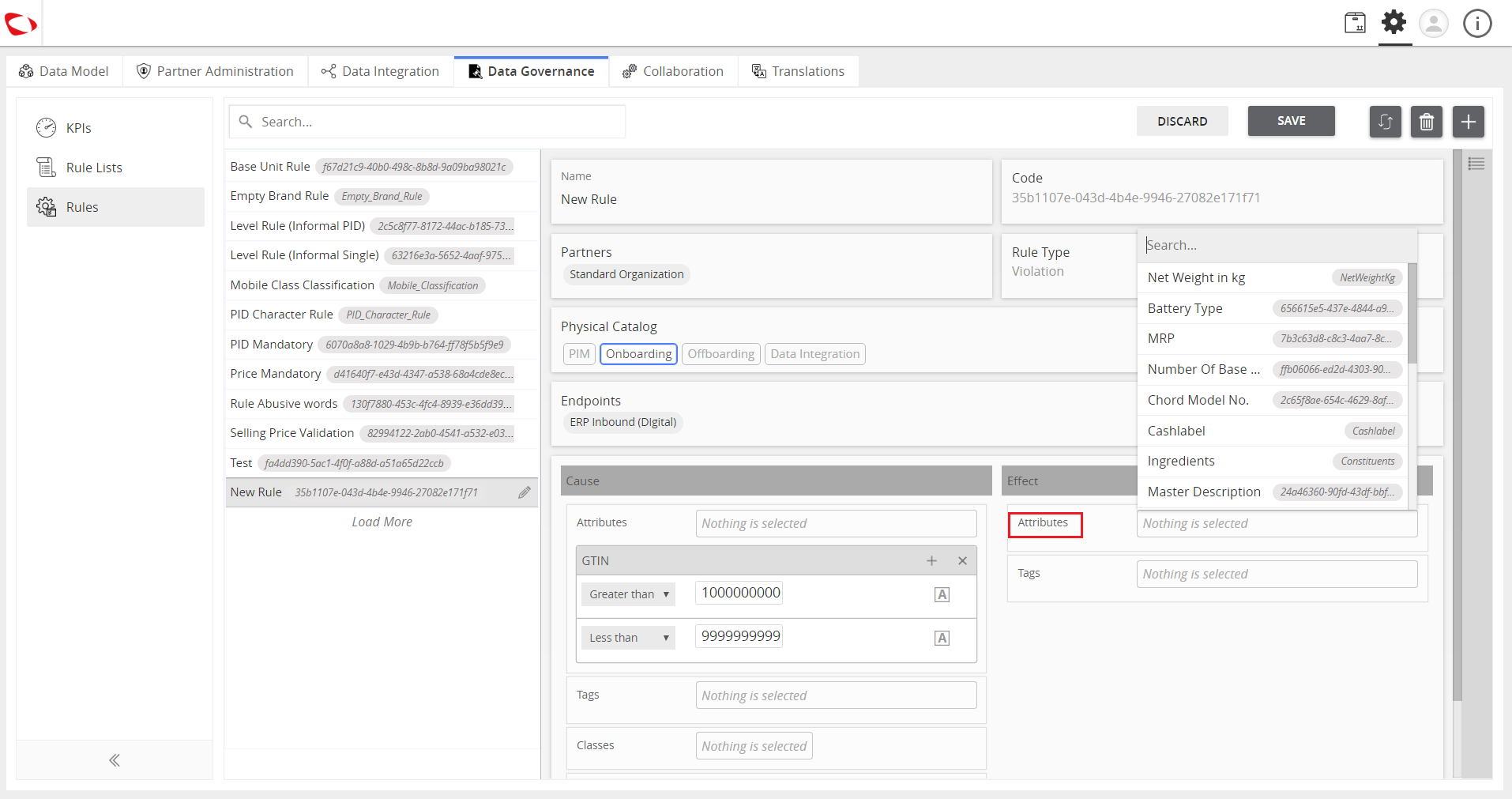
Task: Open the Less than operator dropdown
Action: 628,638
